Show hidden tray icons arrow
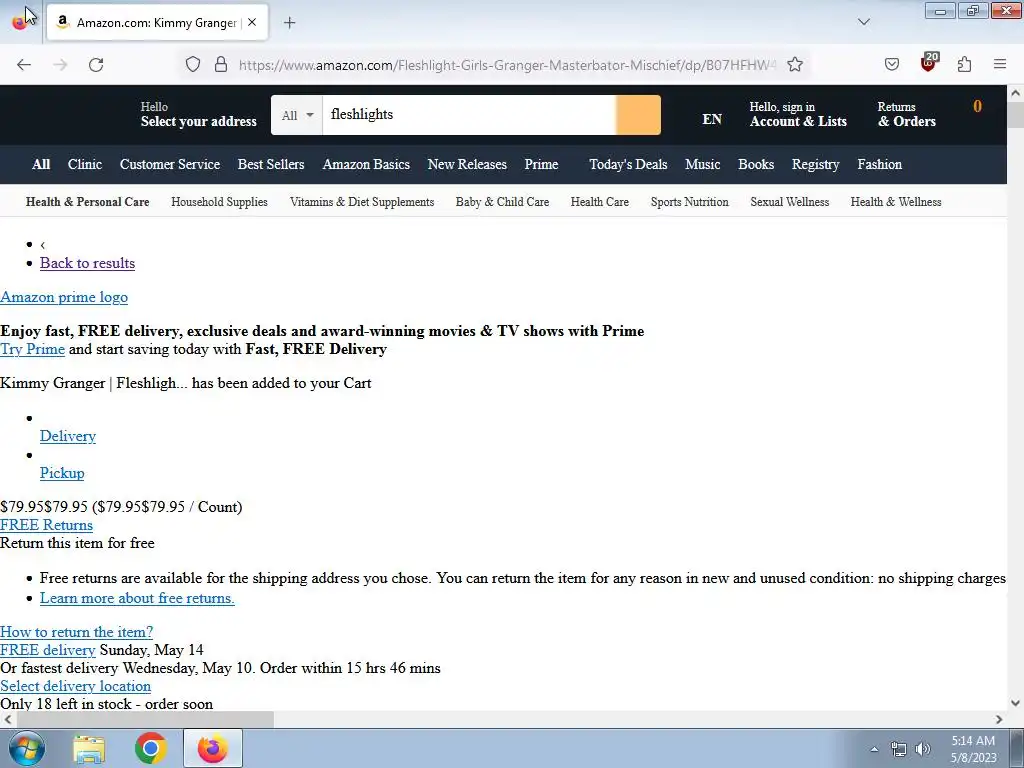1024x768 pixels. point(874,749)
